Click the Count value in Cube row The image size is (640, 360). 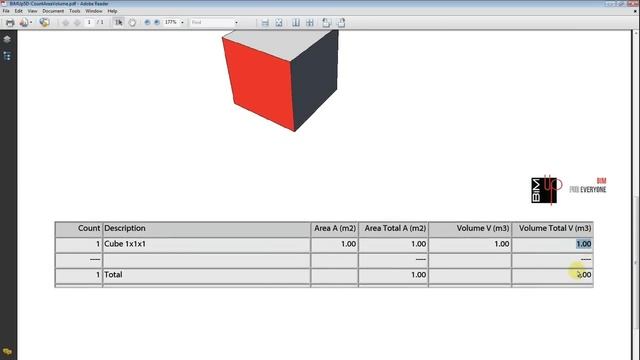click(x=98, y=244)
